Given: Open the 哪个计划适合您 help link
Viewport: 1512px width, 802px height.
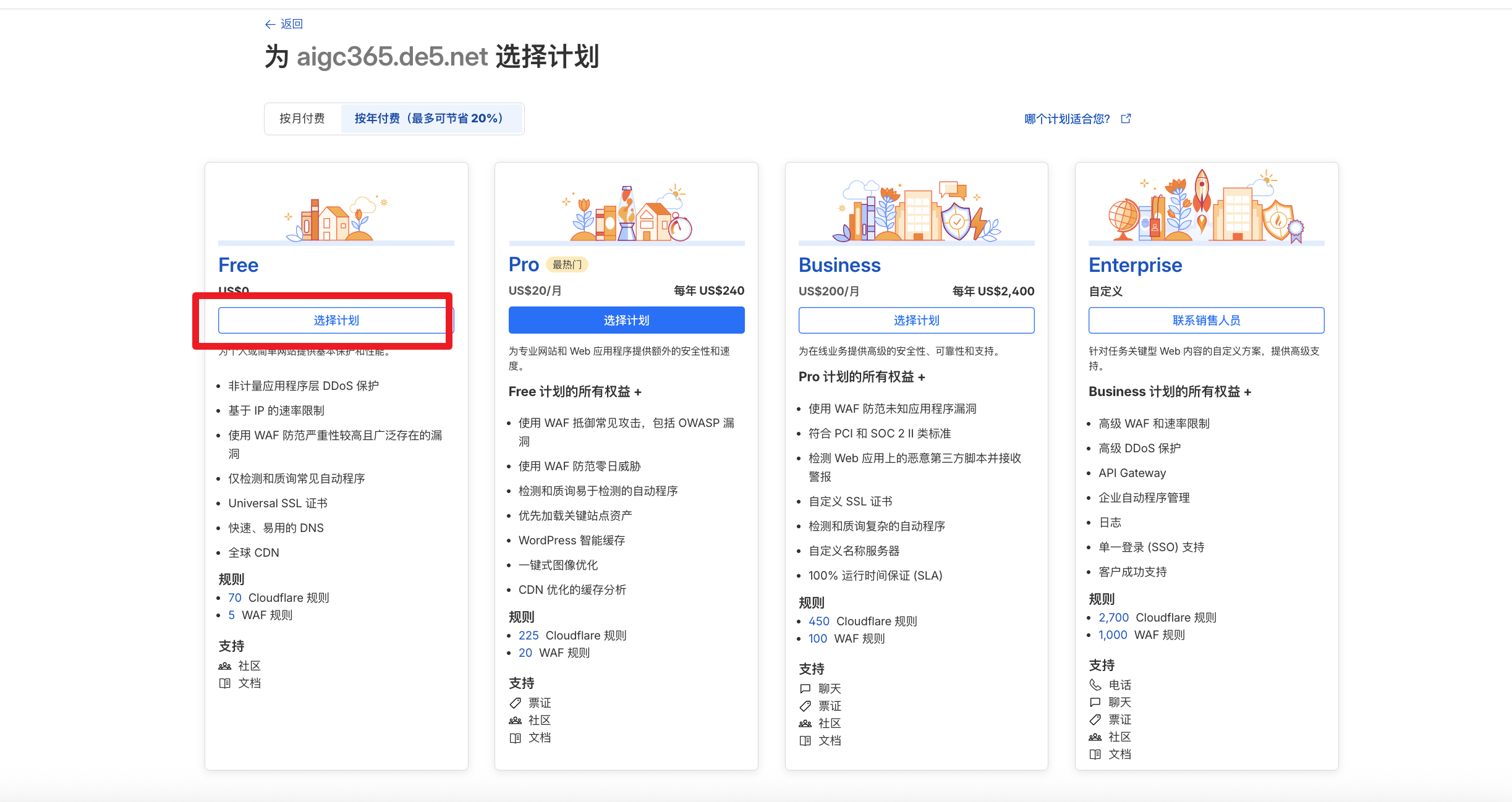Looking at the screenshot, I should tap(1067, 119).
